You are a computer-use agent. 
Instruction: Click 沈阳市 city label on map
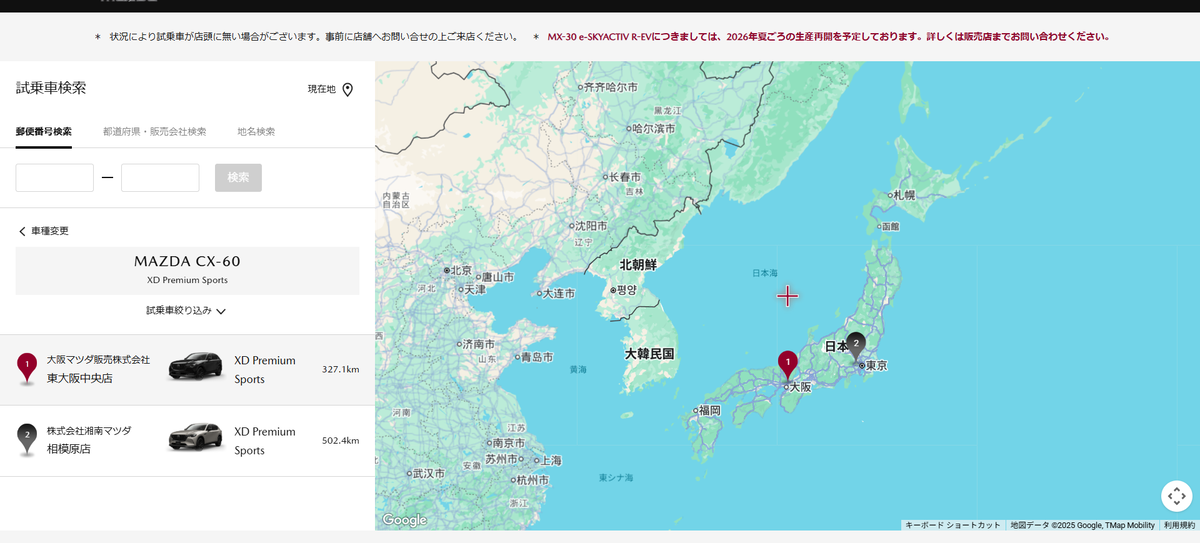pos(591,226)
